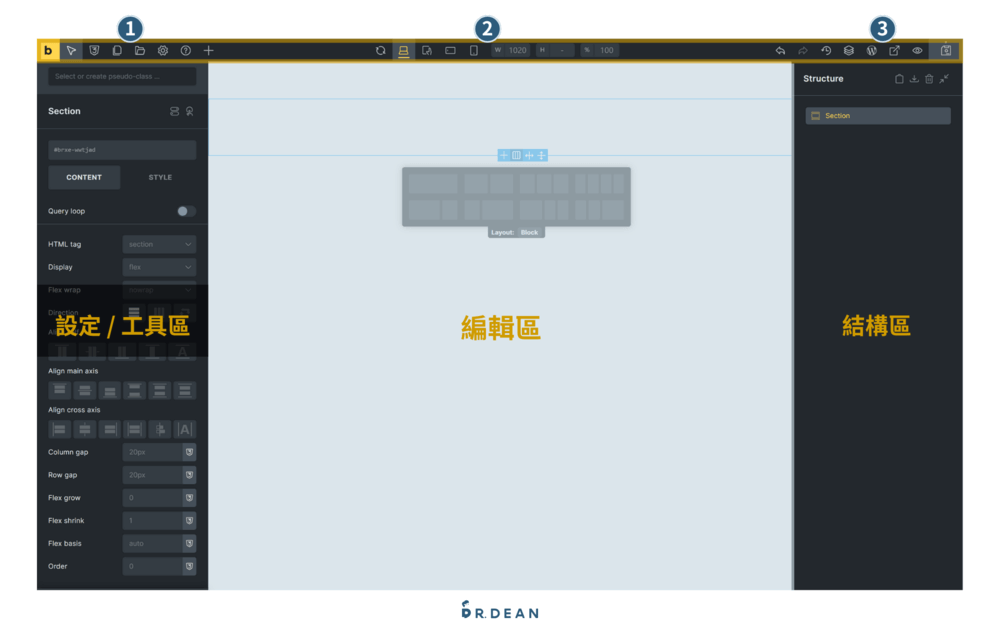Click the pseudo-class input field
Image resolution: width=1000 pixels, height=629 pixels.
121,77
